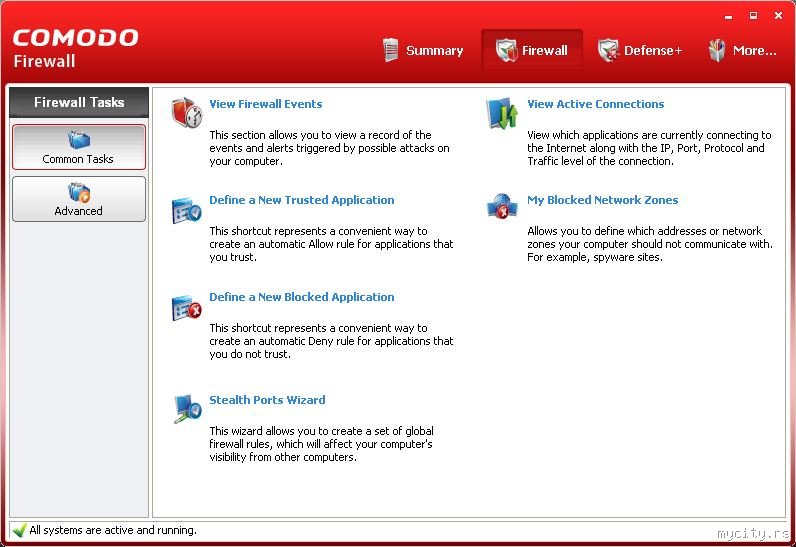
Task: Open the View Active Connections link
Action: pos(595,104)
